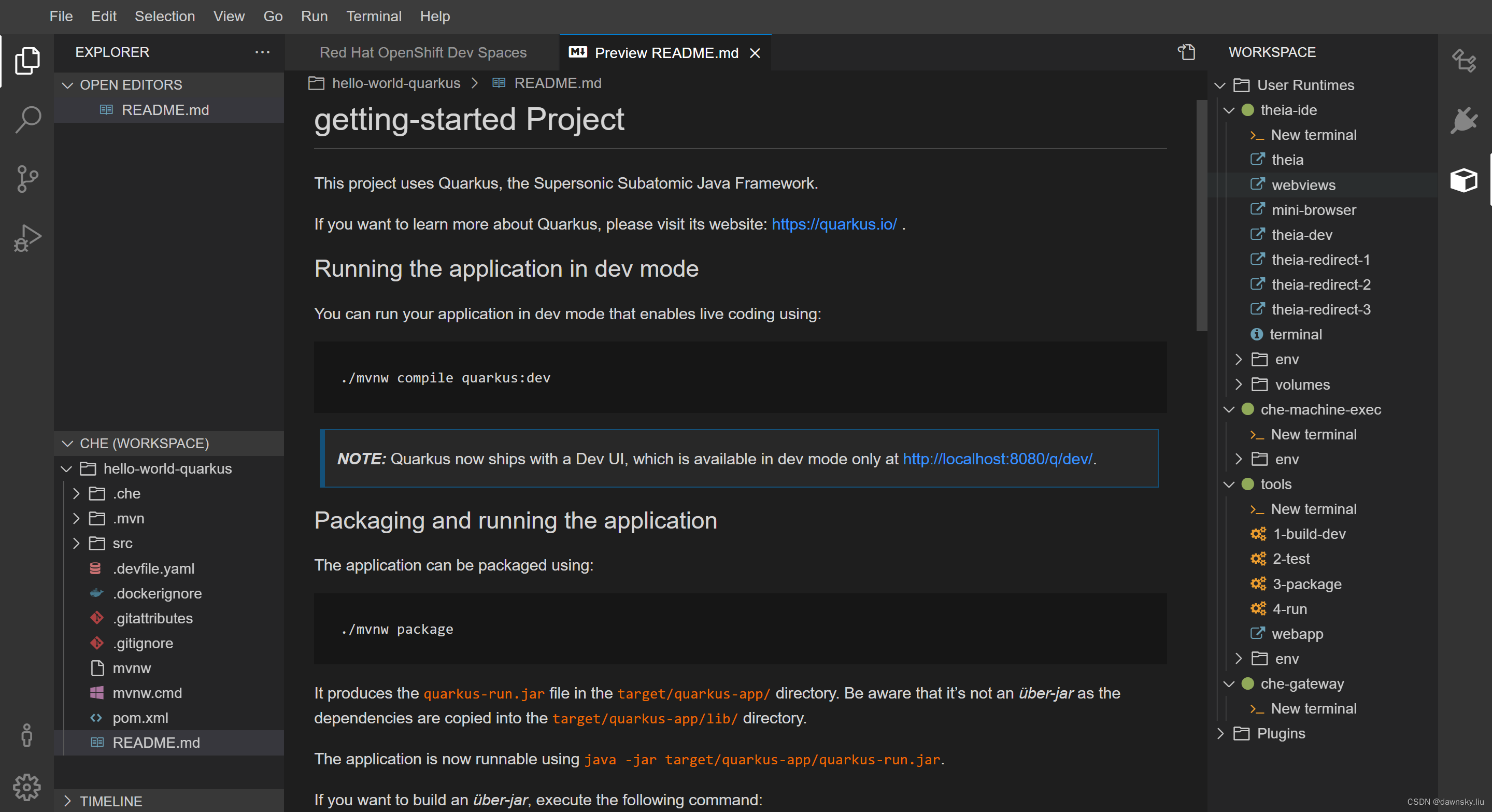Open the .devfile.yaml file
This screenshot has height=812, width=1492.
point(153,568)
